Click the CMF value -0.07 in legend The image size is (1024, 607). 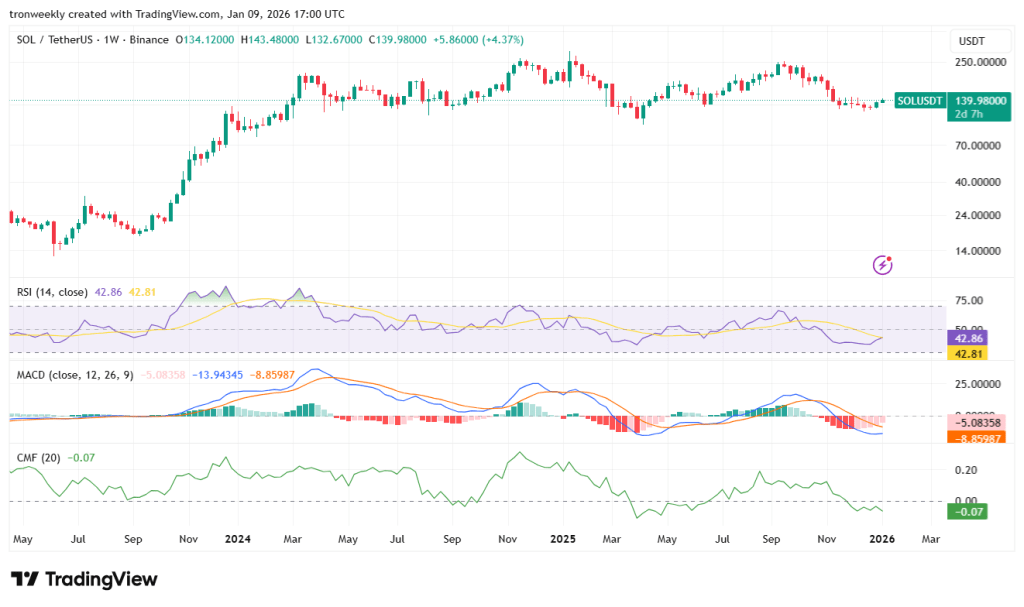(x=82, y=458)
